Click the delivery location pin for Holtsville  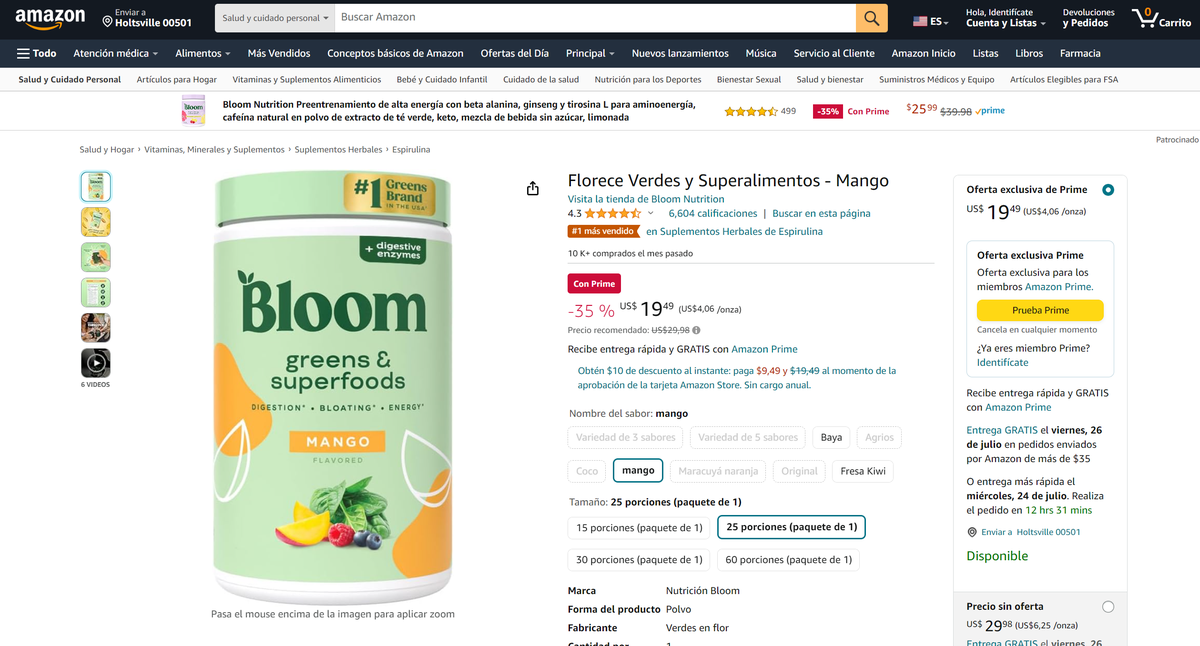107,21
